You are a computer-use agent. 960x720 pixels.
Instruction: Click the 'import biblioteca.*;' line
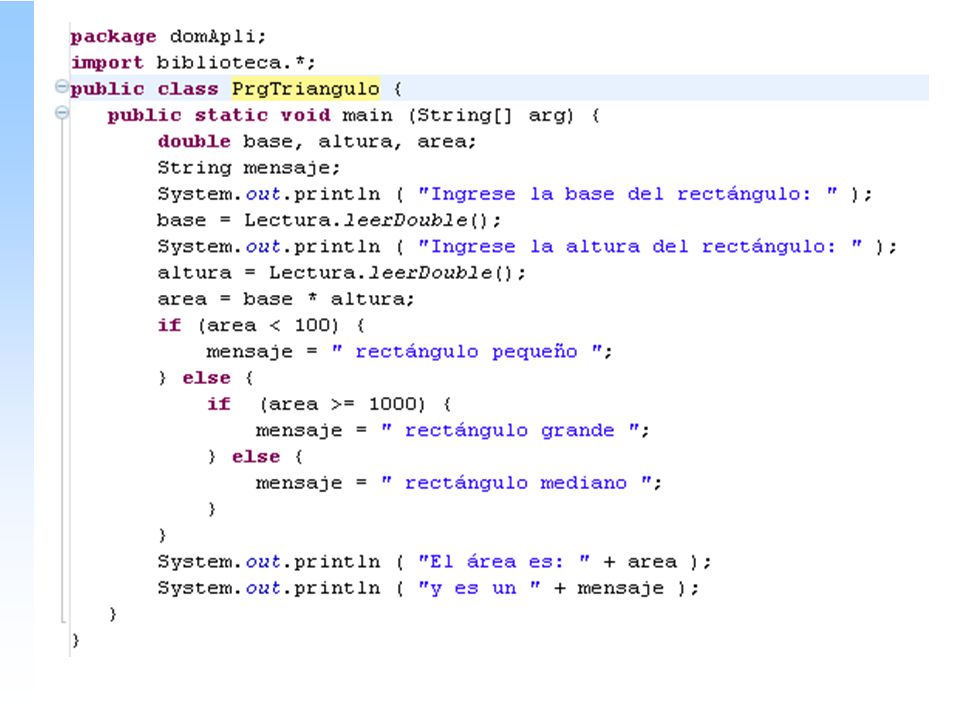click(193, 62)
